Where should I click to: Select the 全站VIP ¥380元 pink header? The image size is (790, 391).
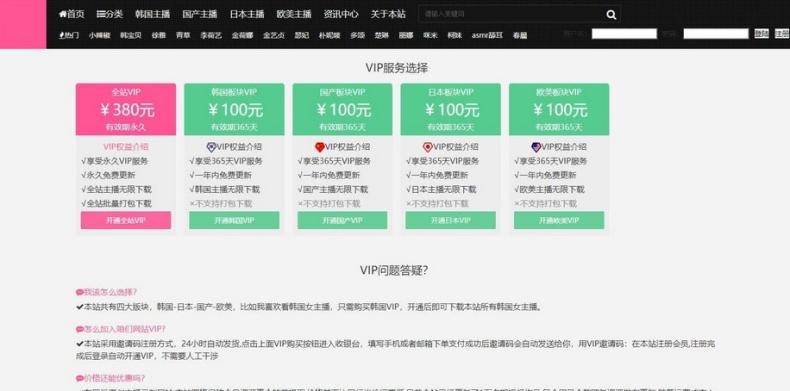coord(126,109)
